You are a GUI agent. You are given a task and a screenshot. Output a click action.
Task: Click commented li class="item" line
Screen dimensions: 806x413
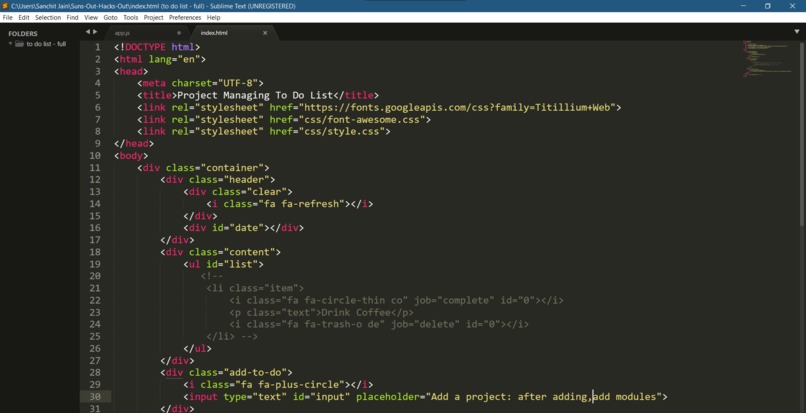coord(255,288)
